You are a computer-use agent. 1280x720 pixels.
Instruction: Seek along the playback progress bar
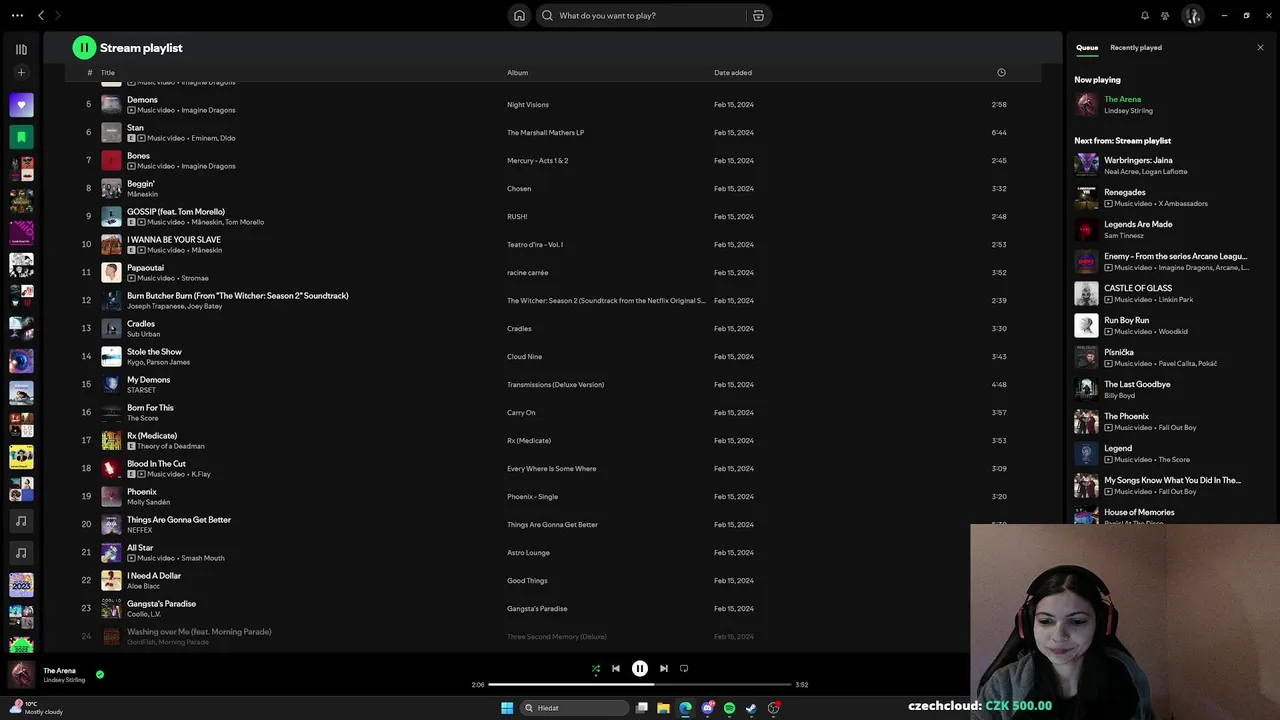pos(640,684)
